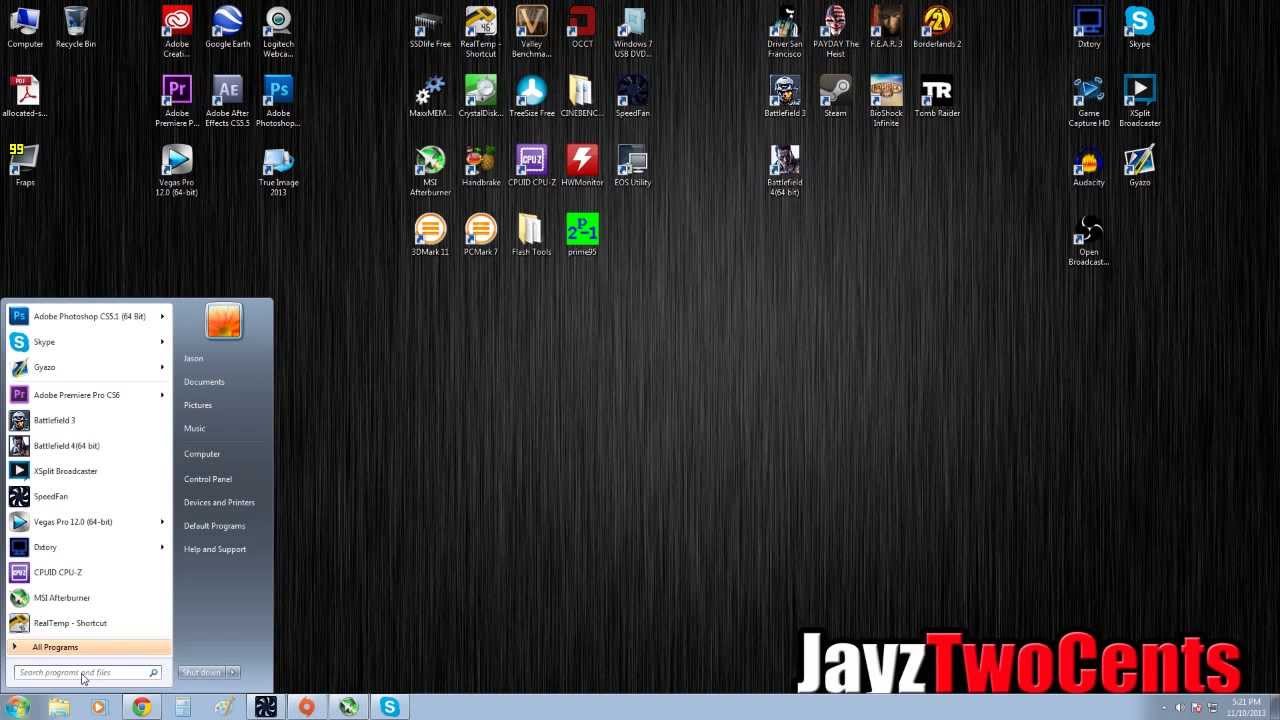Launch RealTemp - Shortcut from Start menu

88,623
